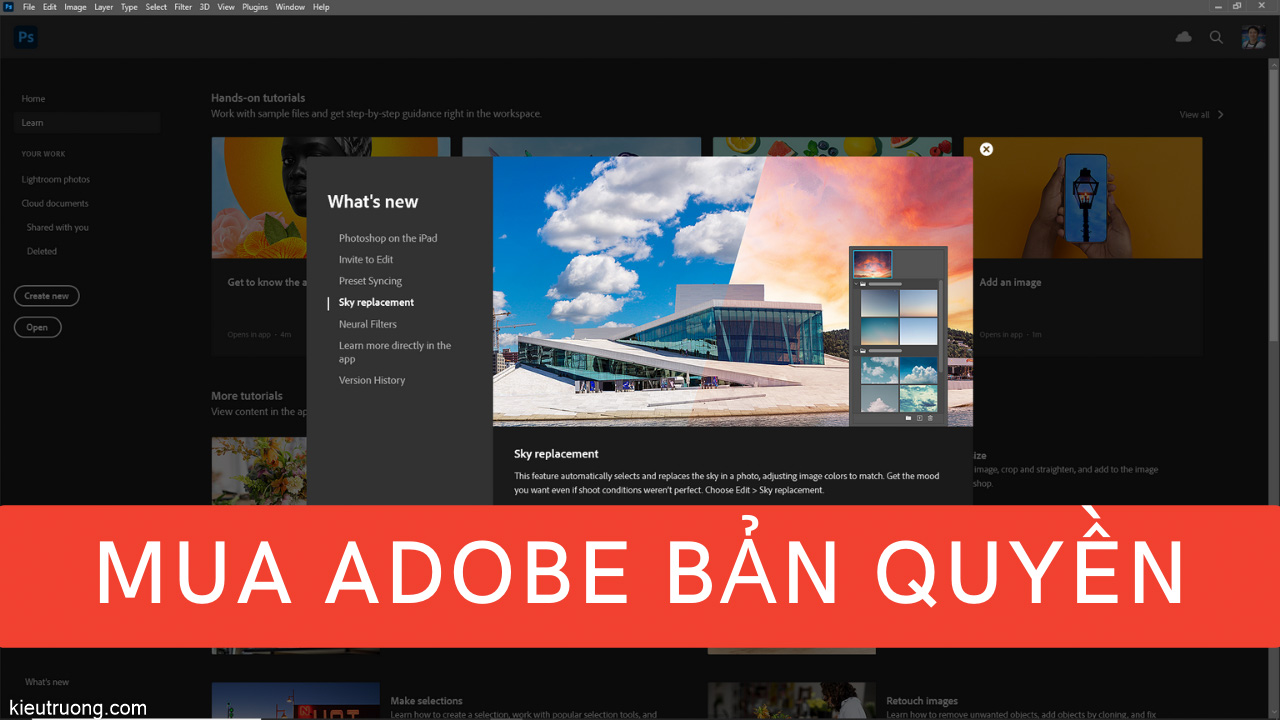Open Make selections tutorial
The width and height of the screenshot is (1280, 720).
pyautogui.click(x=426, y=701)
